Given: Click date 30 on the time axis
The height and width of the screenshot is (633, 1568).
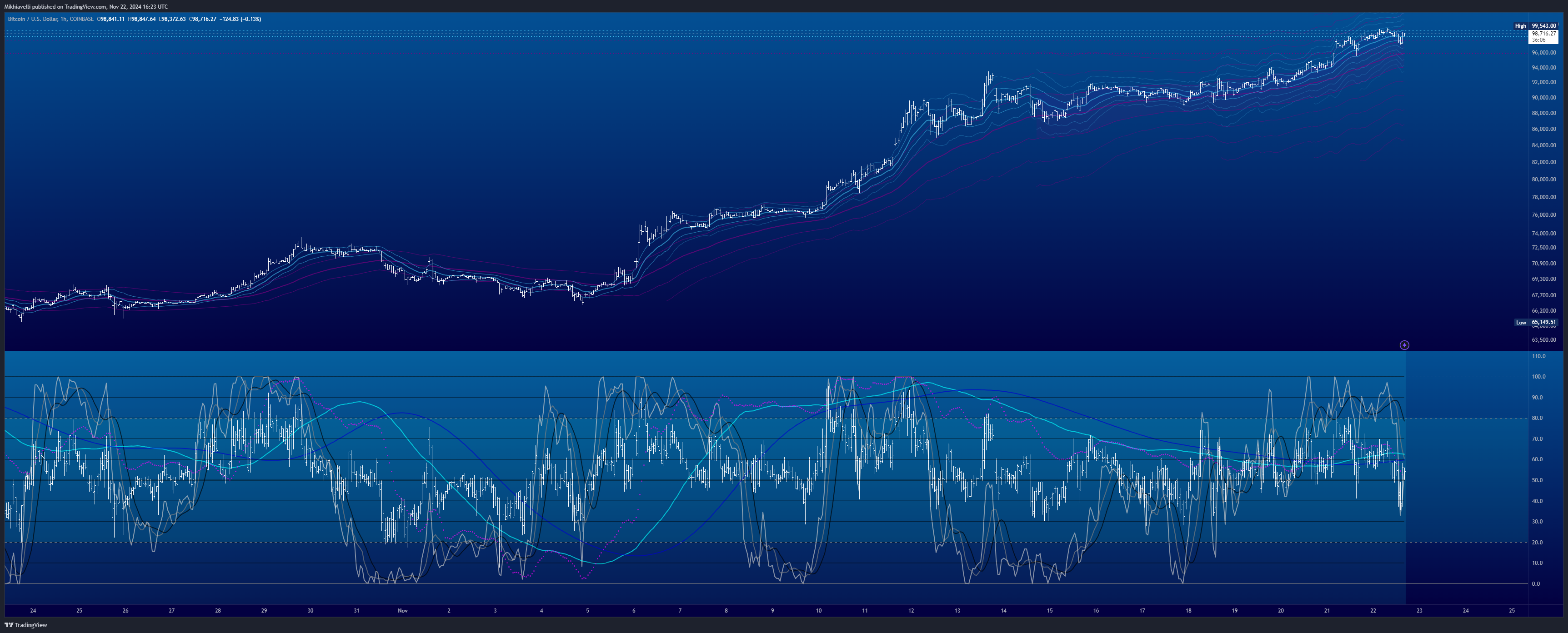Looking at the screenshot, I should tap(311, 610).
